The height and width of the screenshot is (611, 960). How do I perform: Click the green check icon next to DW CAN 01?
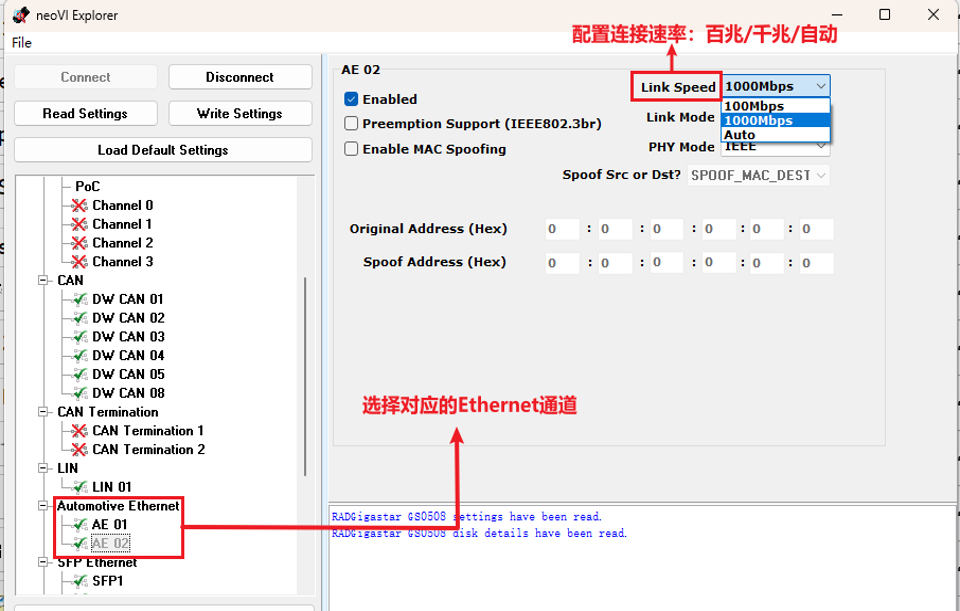(x=78, y=299)
